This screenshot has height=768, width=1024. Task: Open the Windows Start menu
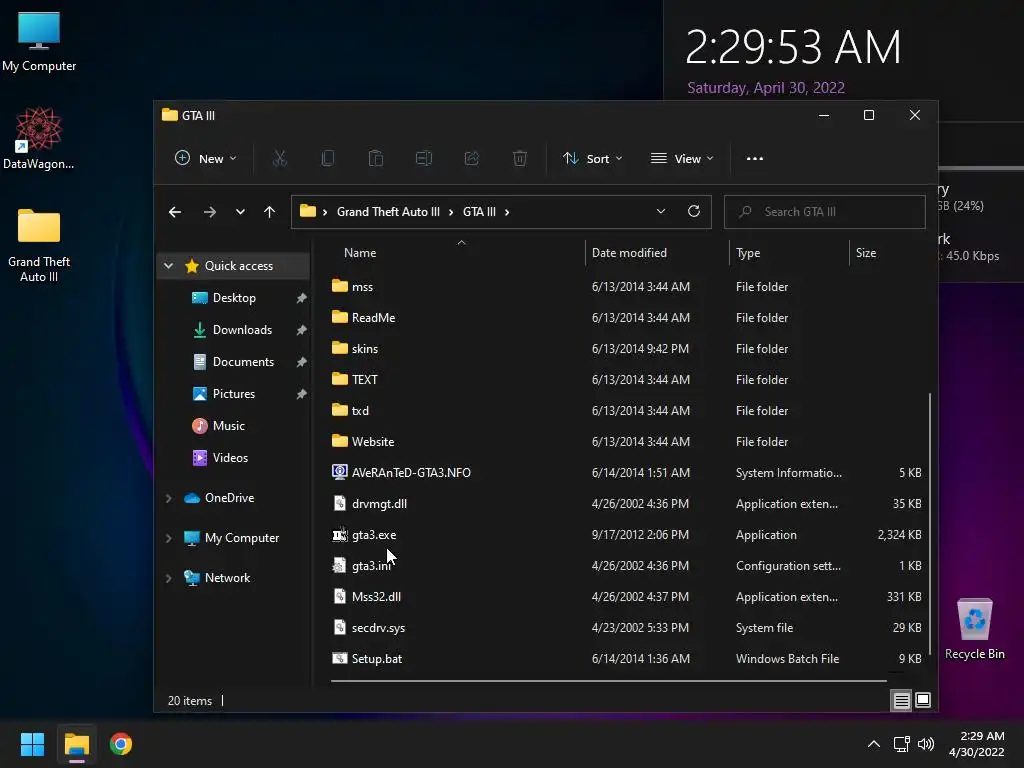32,744
